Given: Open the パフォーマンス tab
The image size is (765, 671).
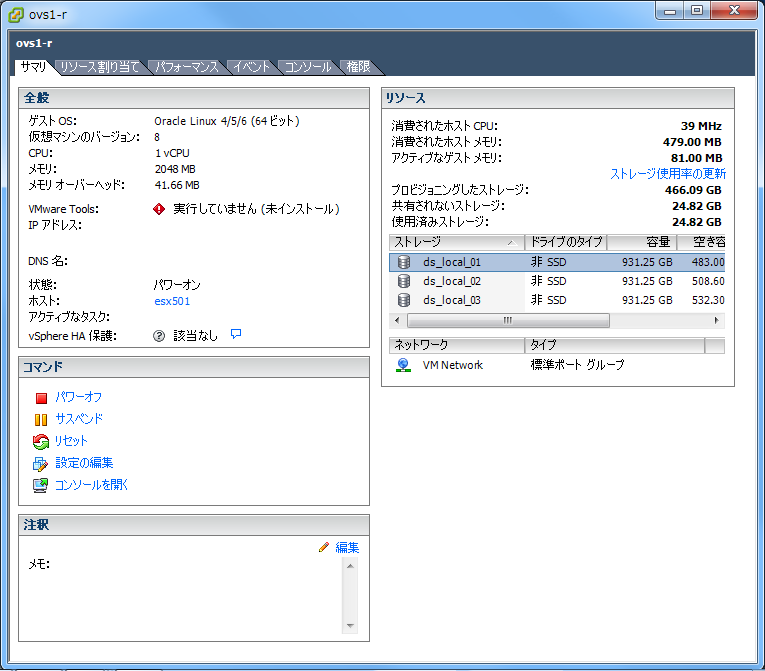Looking at the screenshot, I should click(x=187, y=67).
